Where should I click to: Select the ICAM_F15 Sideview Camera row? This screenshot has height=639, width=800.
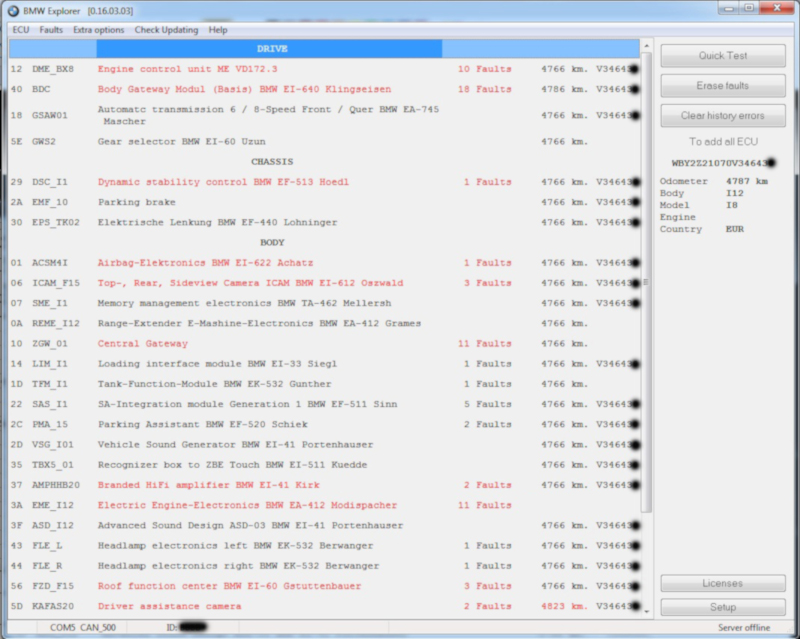(324, 283)
